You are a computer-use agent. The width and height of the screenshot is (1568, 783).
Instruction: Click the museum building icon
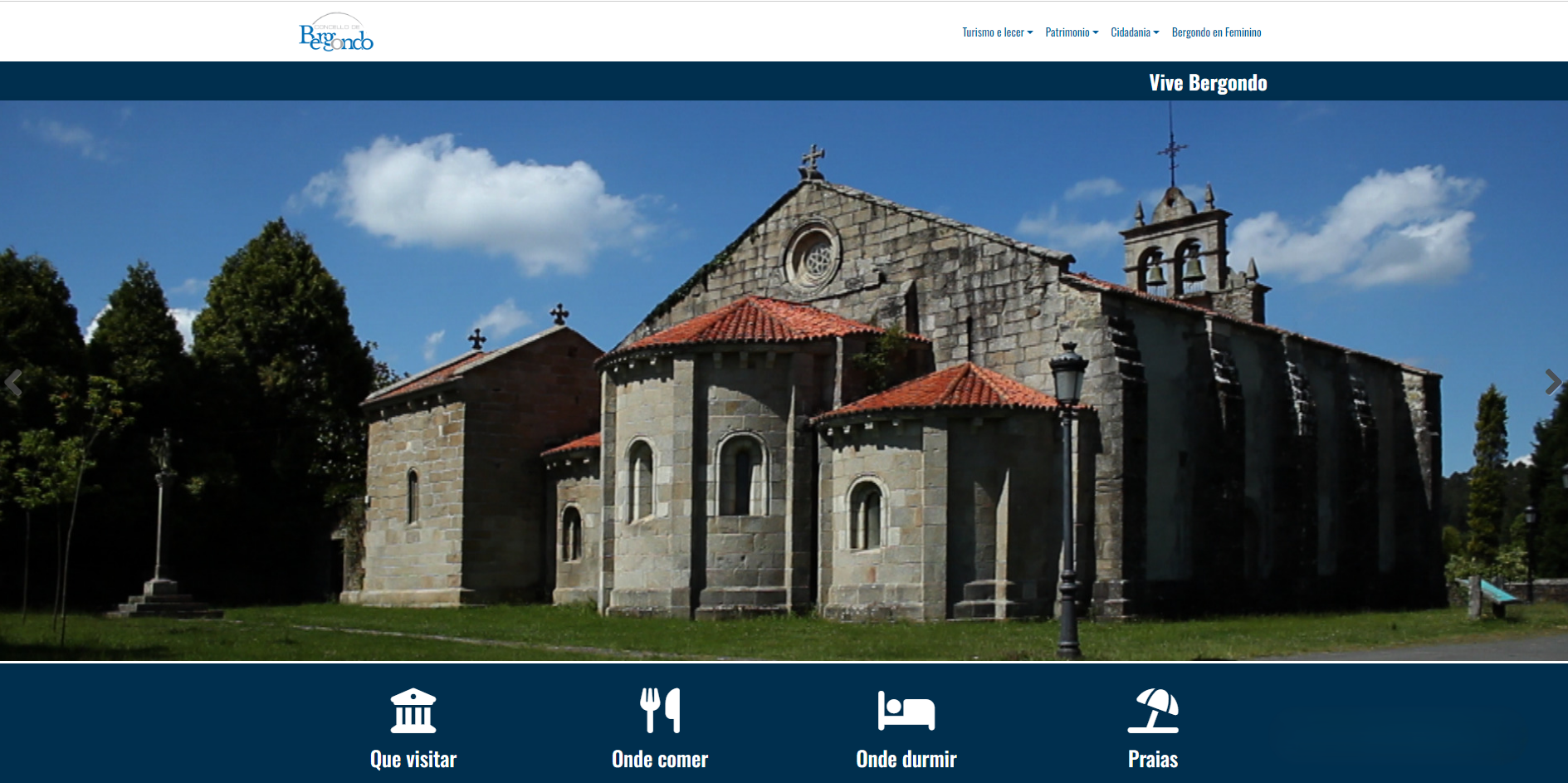coord(413,711)
